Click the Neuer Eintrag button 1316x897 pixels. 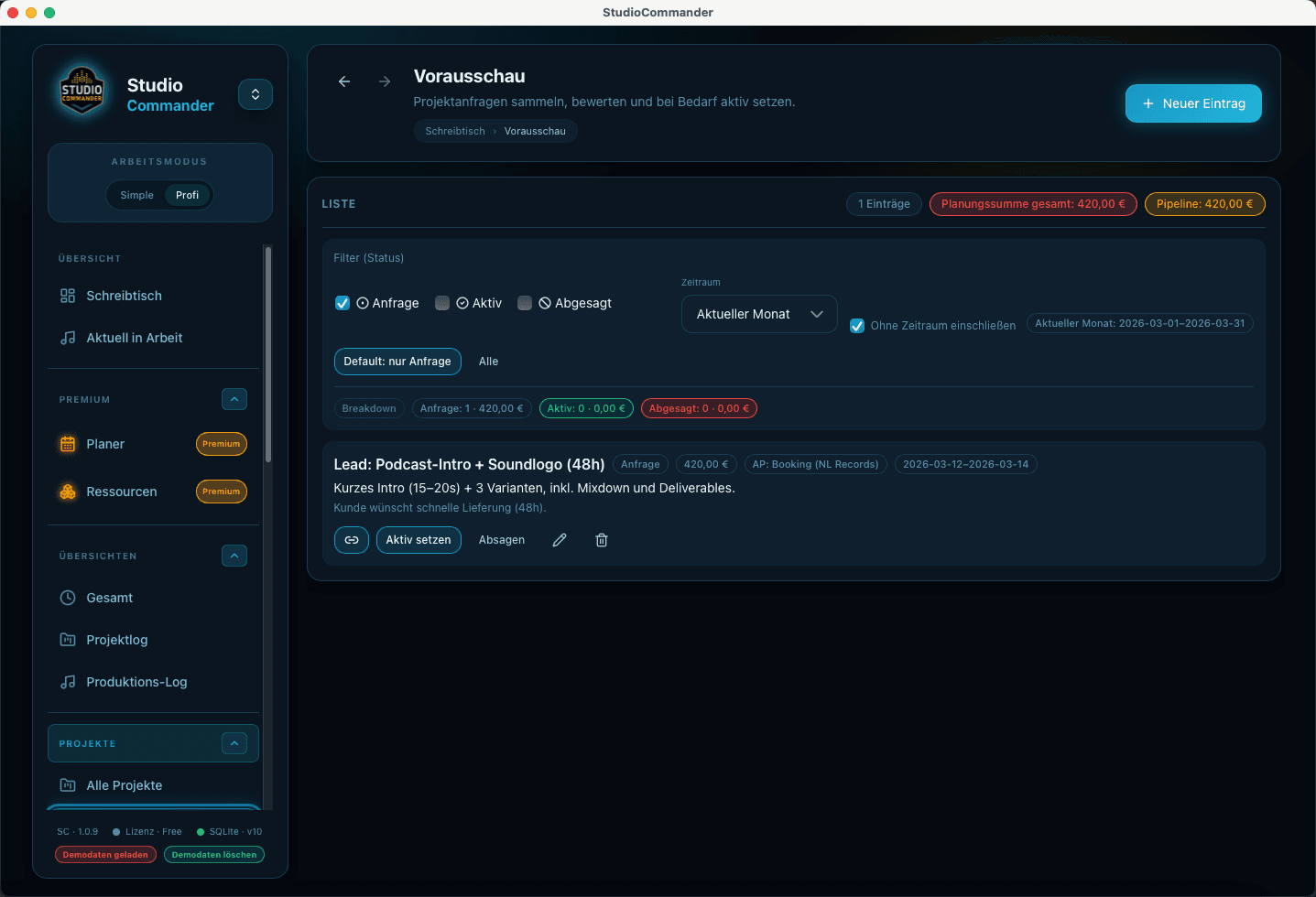click(1192, 103)
